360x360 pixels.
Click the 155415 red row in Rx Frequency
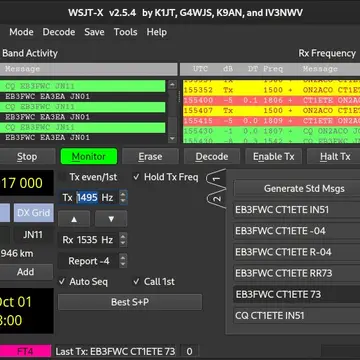[x=272, y=121]
